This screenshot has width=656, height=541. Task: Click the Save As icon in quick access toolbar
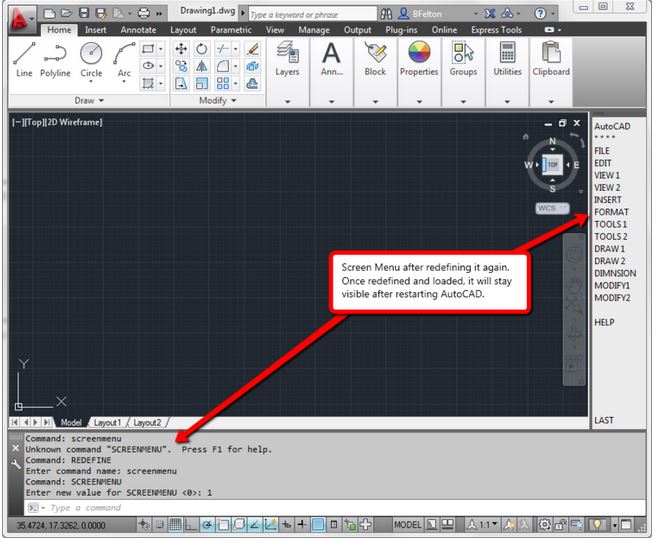tap(101, 13)
